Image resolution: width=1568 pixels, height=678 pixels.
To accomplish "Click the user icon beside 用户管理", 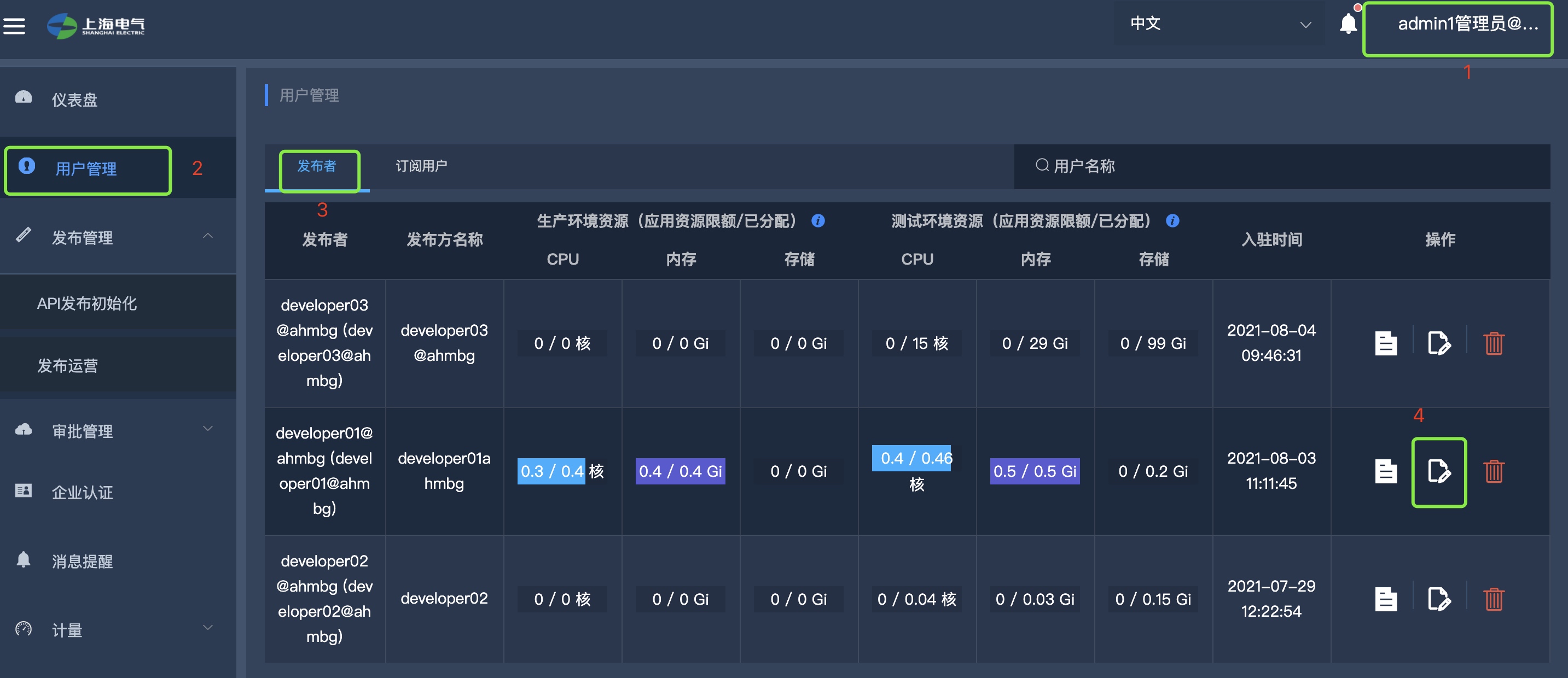I will (x=27, y=165).
